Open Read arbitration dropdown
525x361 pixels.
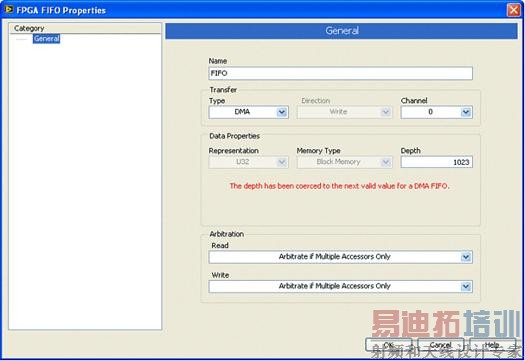(341, 257)
